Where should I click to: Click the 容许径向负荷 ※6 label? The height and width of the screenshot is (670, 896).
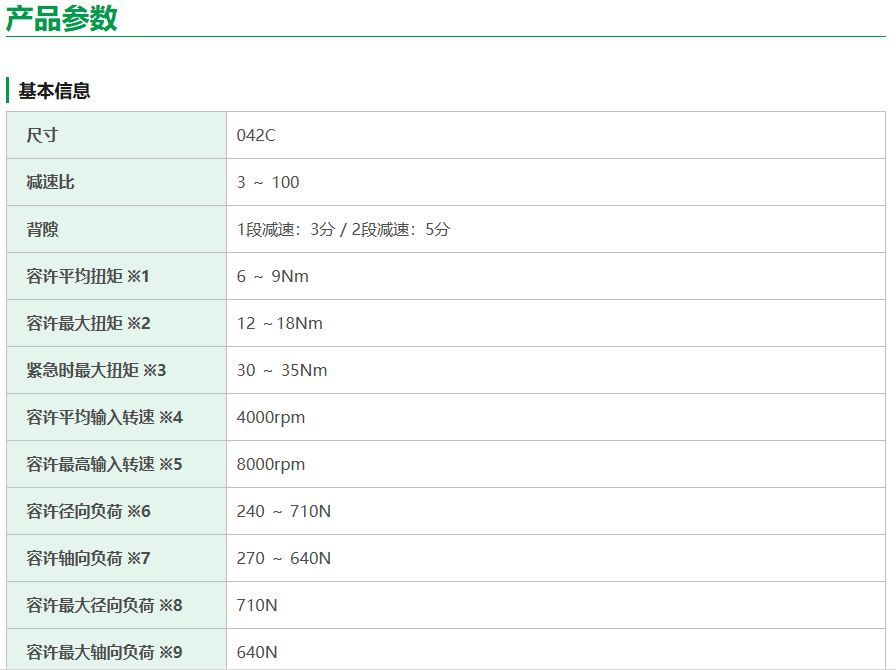[88, 511]
